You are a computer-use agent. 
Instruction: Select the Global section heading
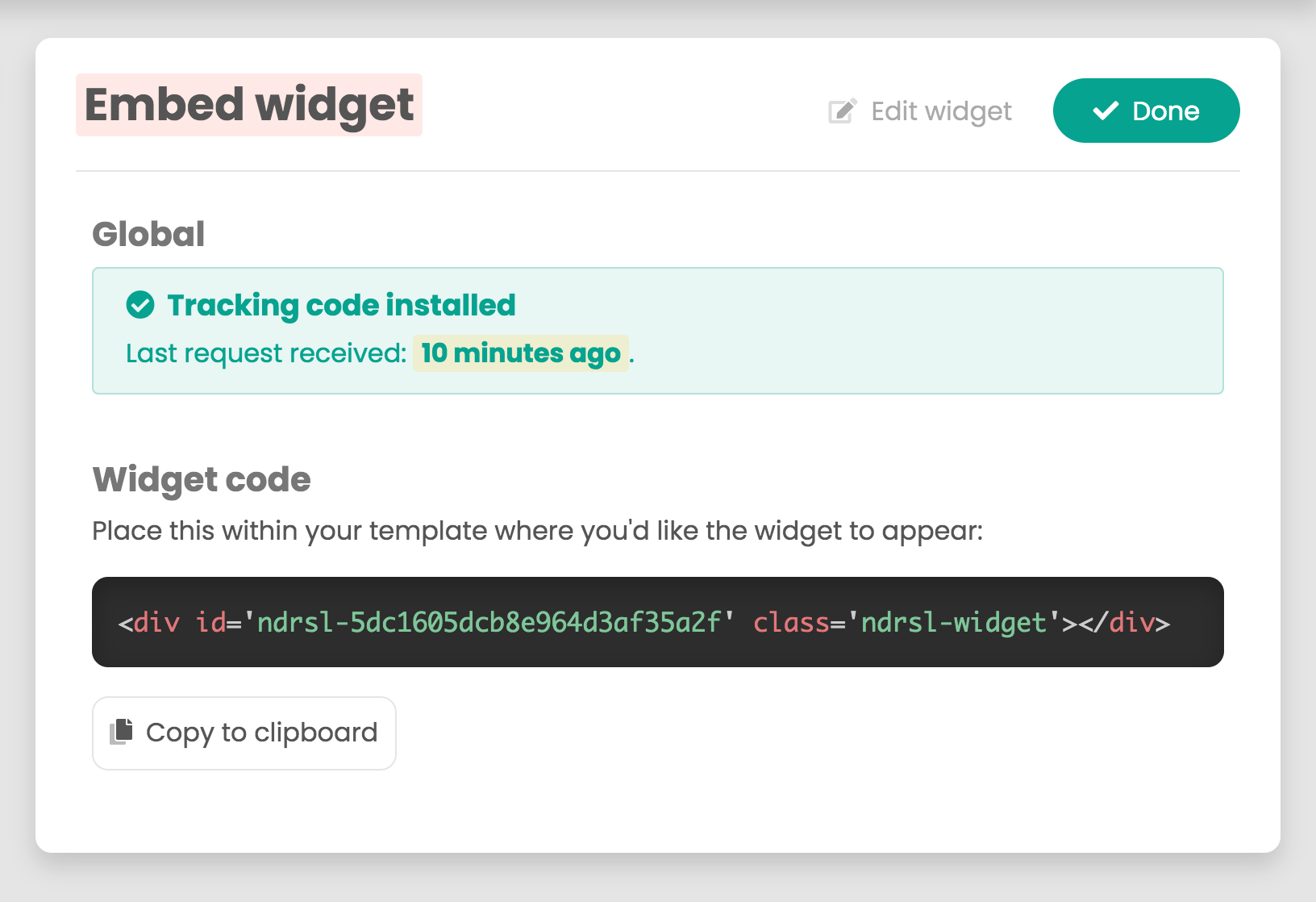point(148,234)
